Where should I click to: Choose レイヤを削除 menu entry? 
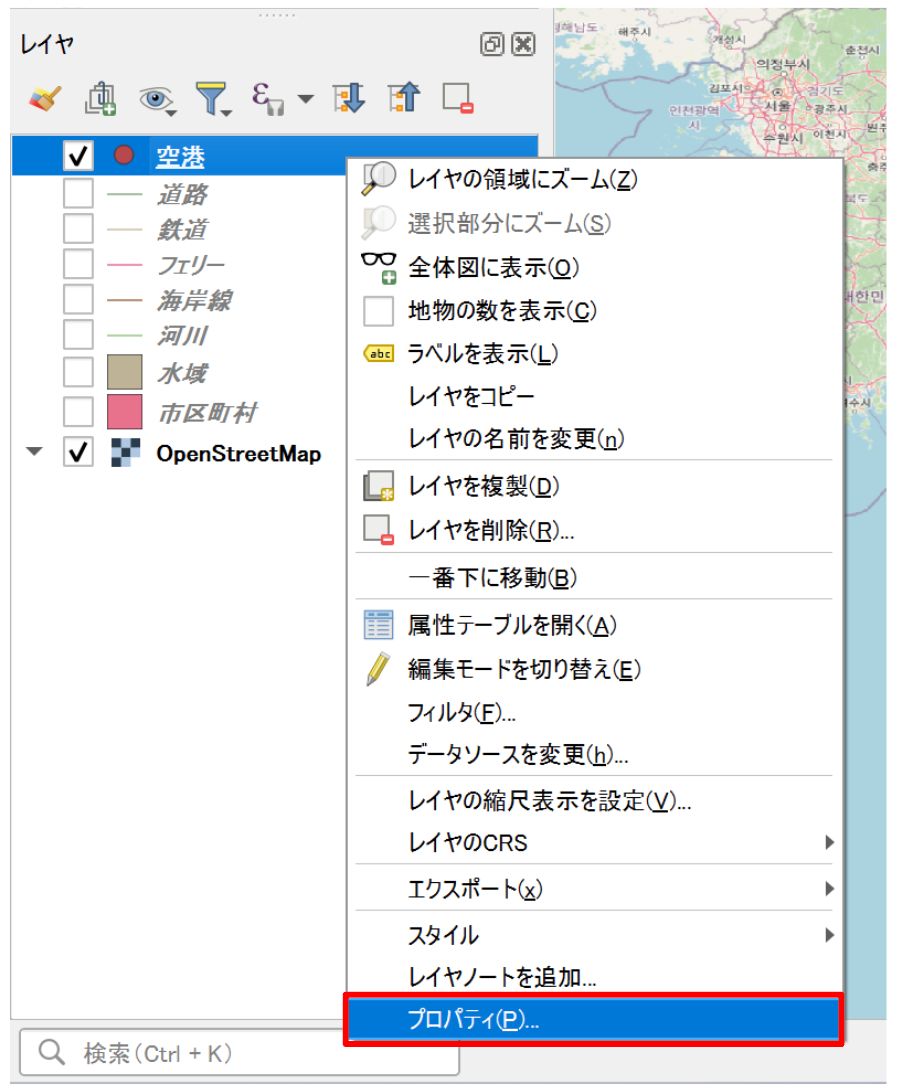pos(595,530)
